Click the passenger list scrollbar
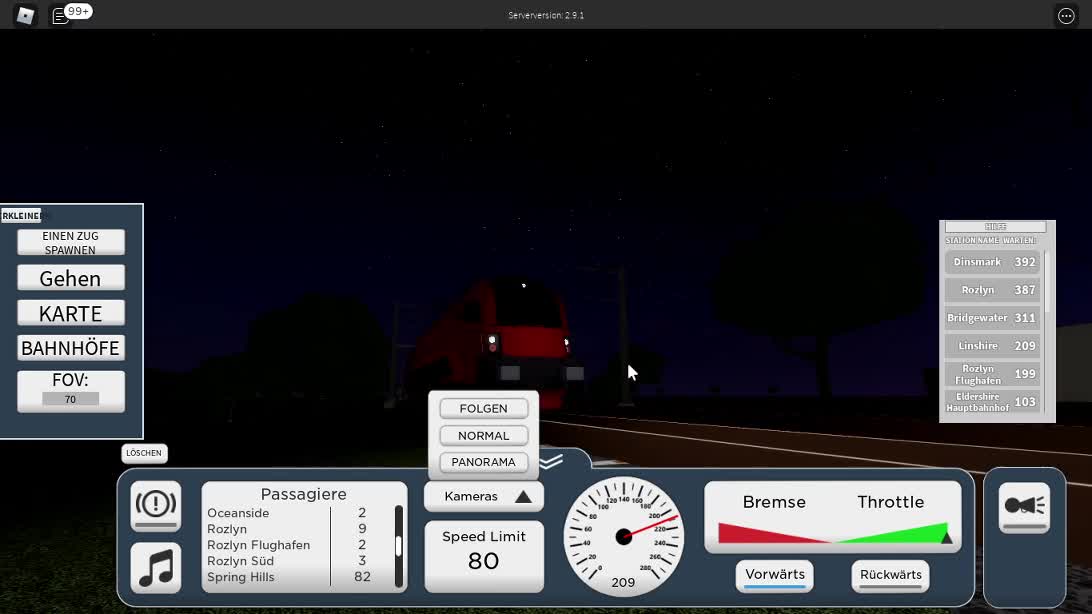The height and width of the screenshot is (614, 1092). coord(398,546)
